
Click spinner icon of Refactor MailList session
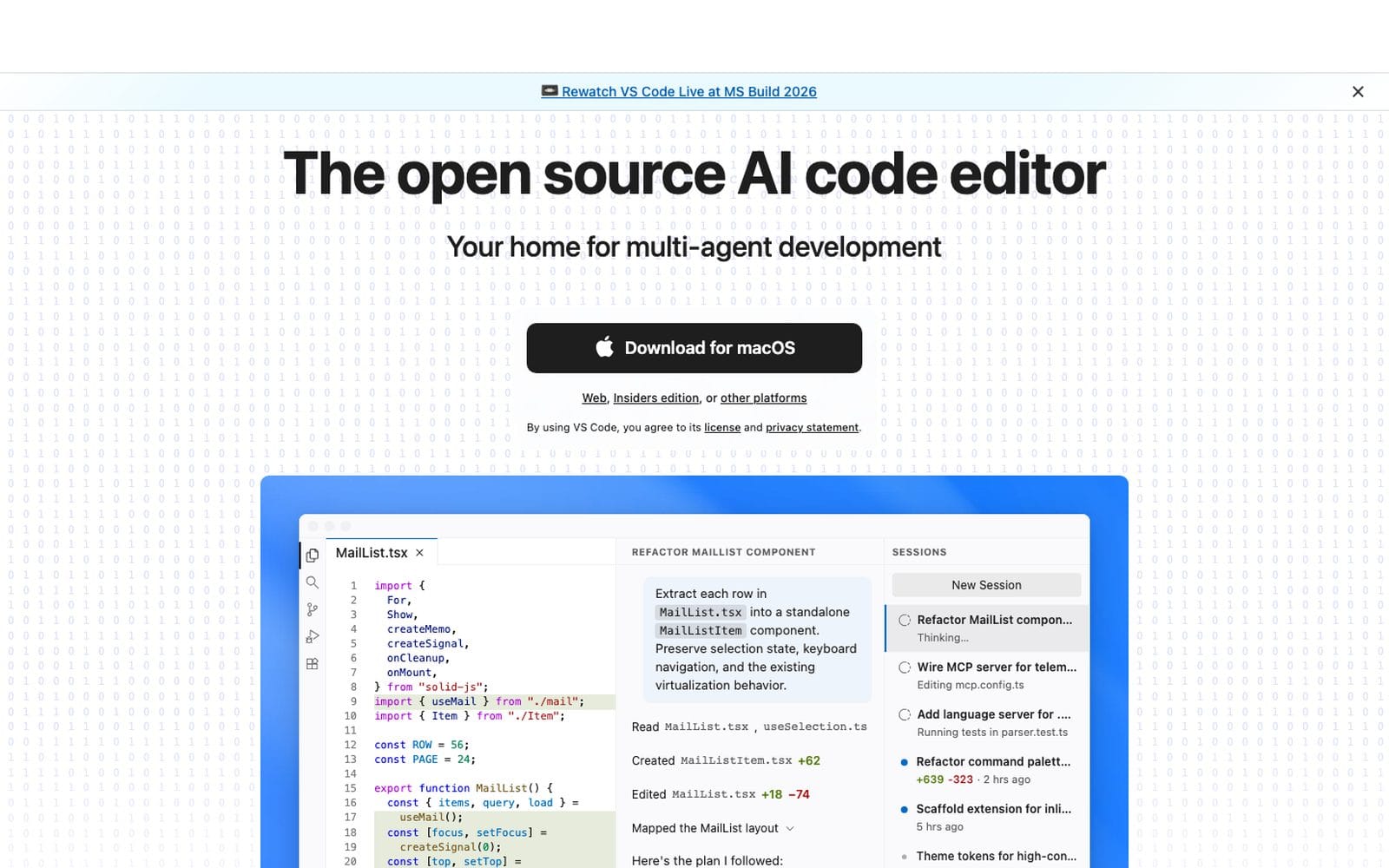(x=905, y=620)
